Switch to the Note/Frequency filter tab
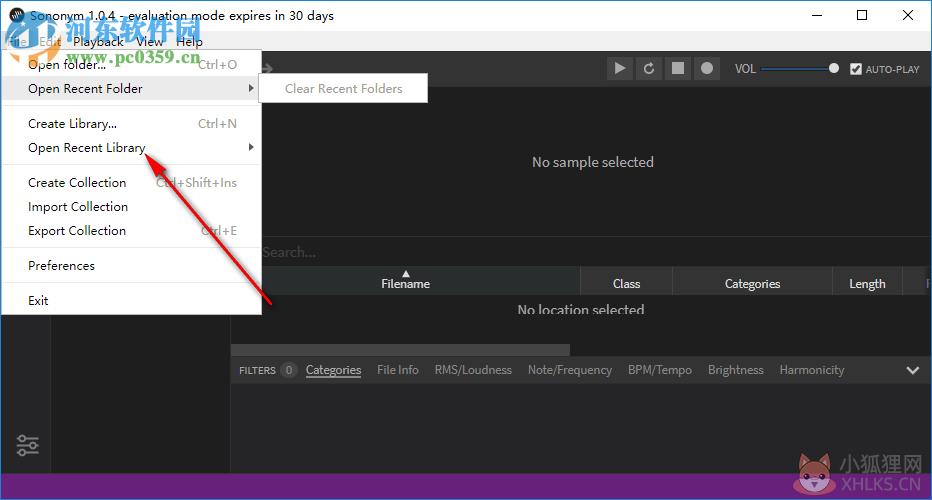 [569, 370]
